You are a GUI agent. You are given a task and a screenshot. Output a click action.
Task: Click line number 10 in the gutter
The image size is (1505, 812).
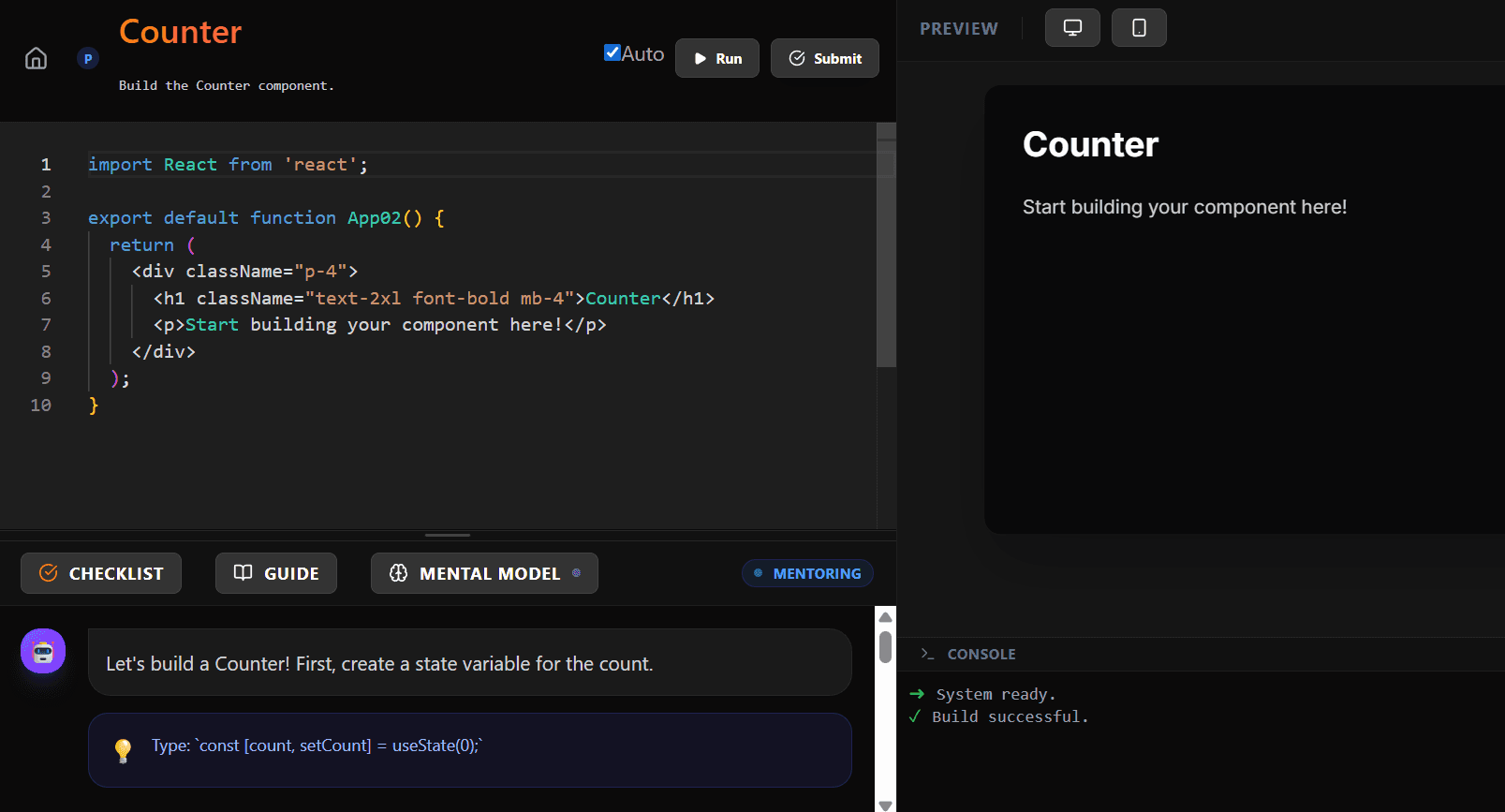point(40,406)
